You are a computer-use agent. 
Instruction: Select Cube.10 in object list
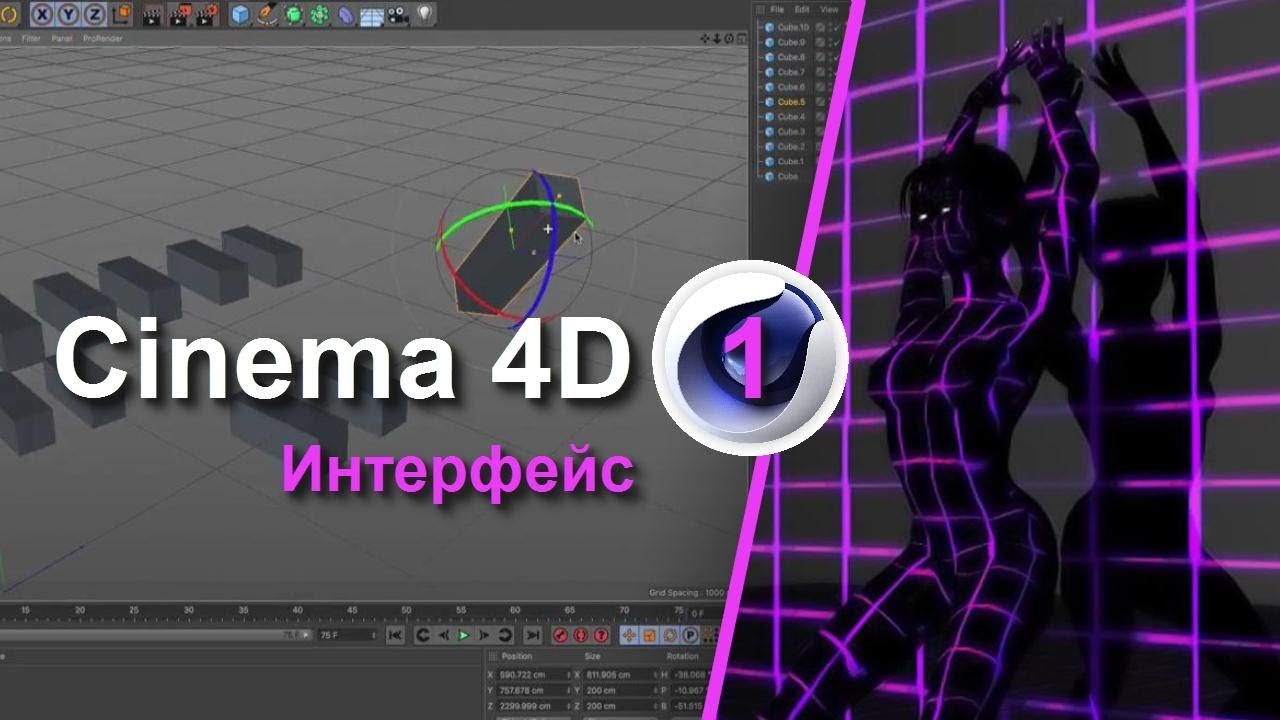point(792,28)
